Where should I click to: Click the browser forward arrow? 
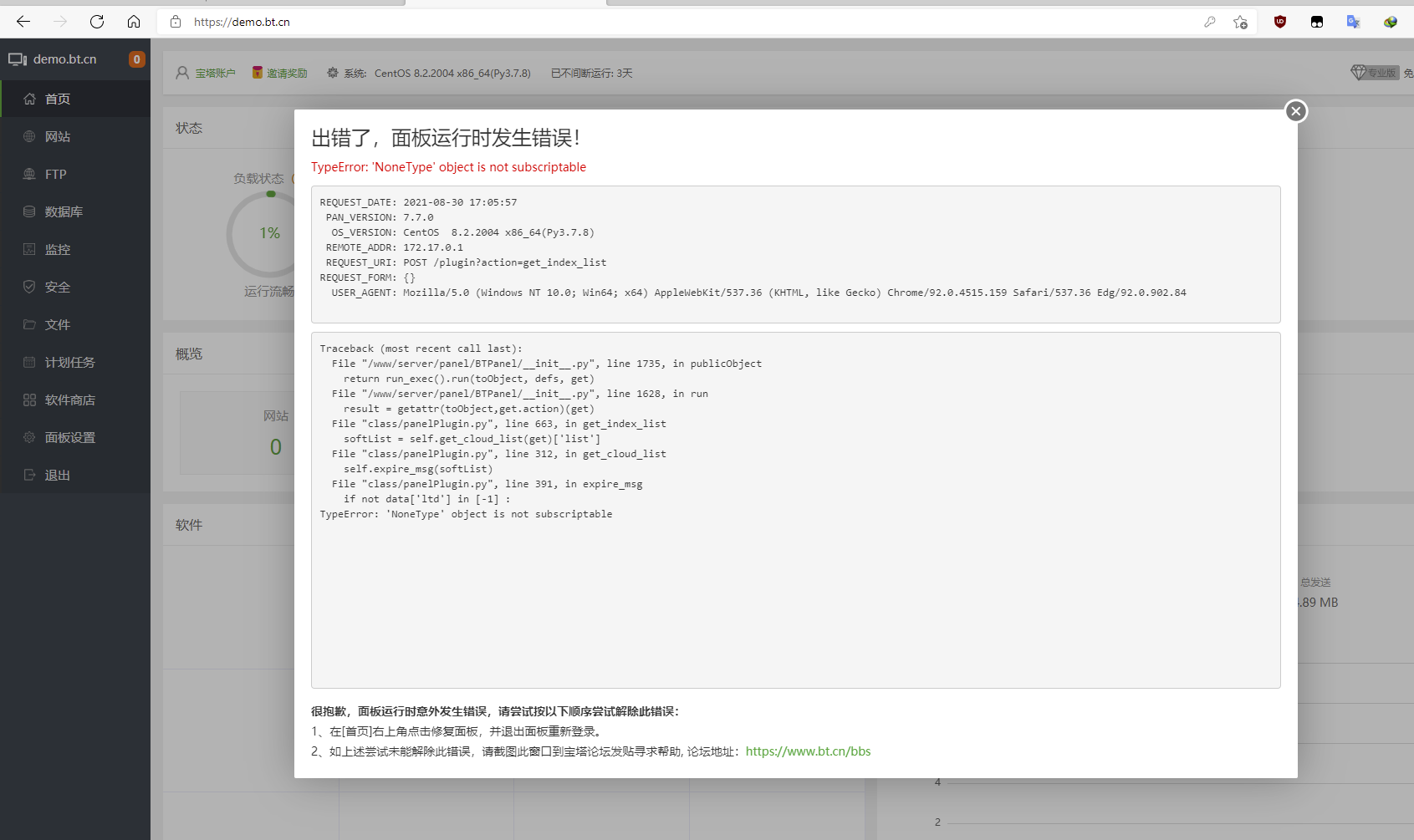click(x=60, y=22)
